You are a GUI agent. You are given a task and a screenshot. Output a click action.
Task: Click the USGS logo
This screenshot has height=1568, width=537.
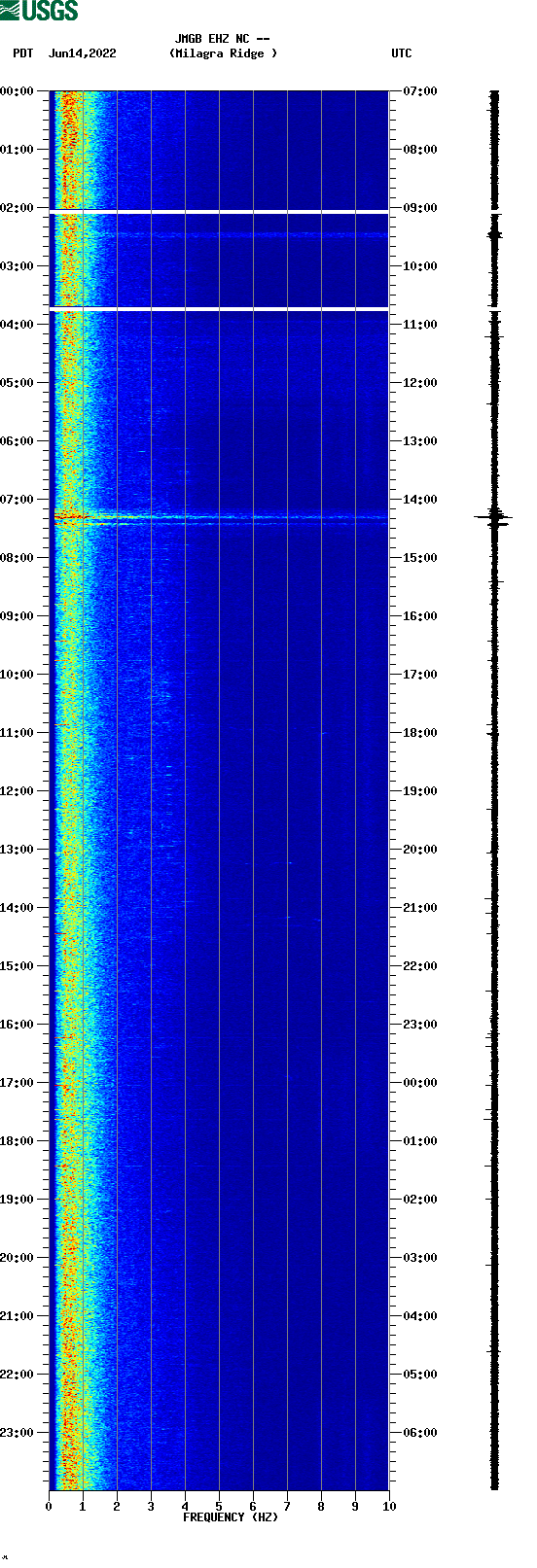tap(39, 11)
